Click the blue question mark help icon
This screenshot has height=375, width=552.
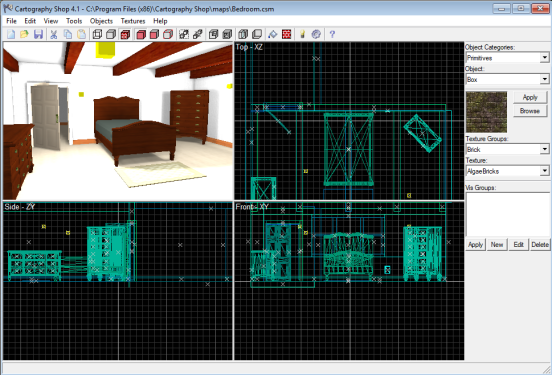click(332, 34)
